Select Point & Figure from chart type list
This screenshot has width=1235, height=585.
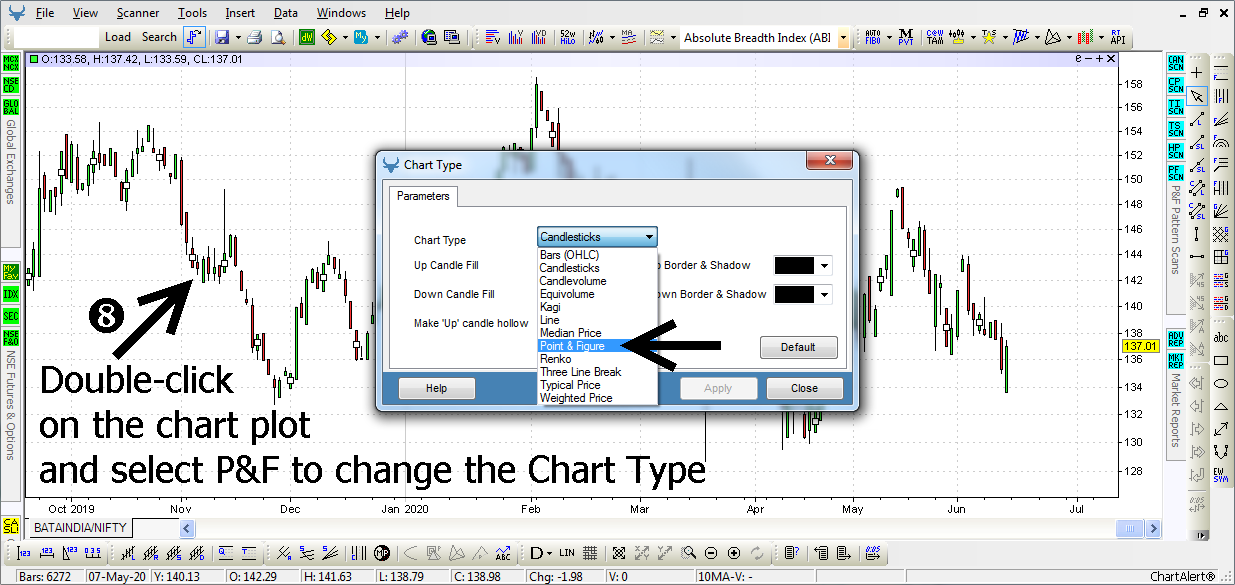pos(596,346)
